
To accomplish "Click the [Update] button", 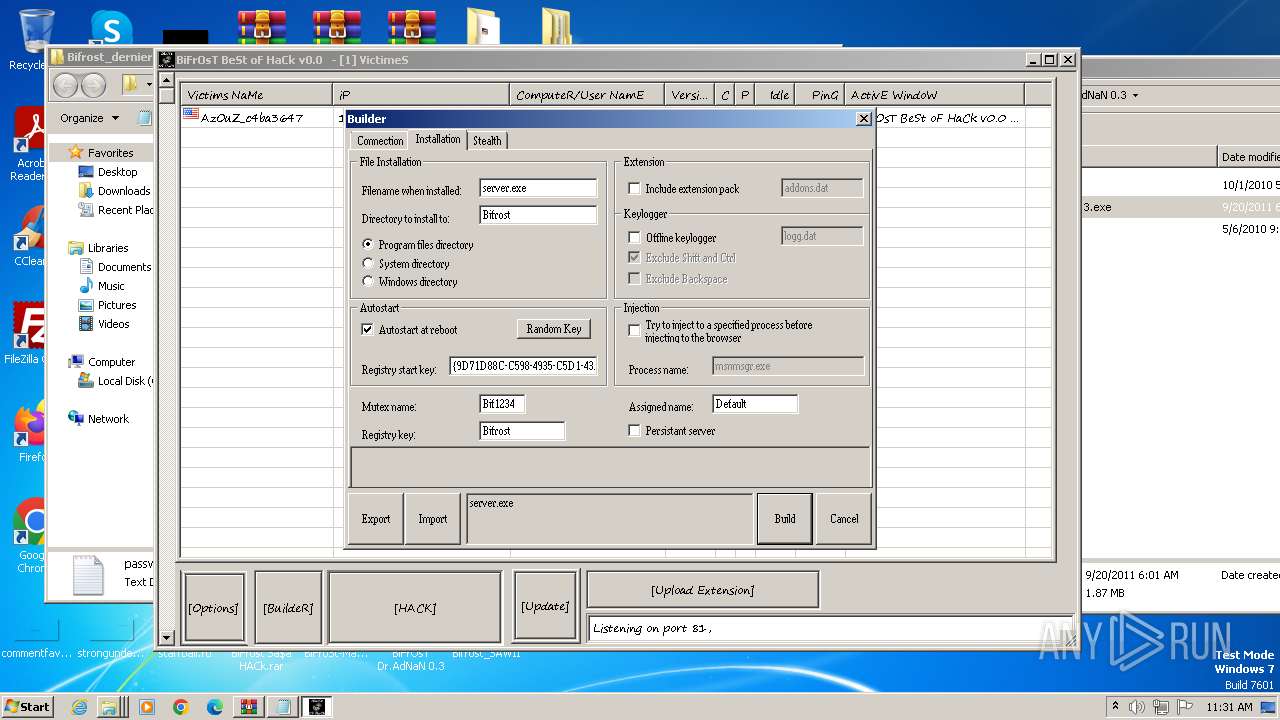I will pyautogui.click(x=545, y=606).
